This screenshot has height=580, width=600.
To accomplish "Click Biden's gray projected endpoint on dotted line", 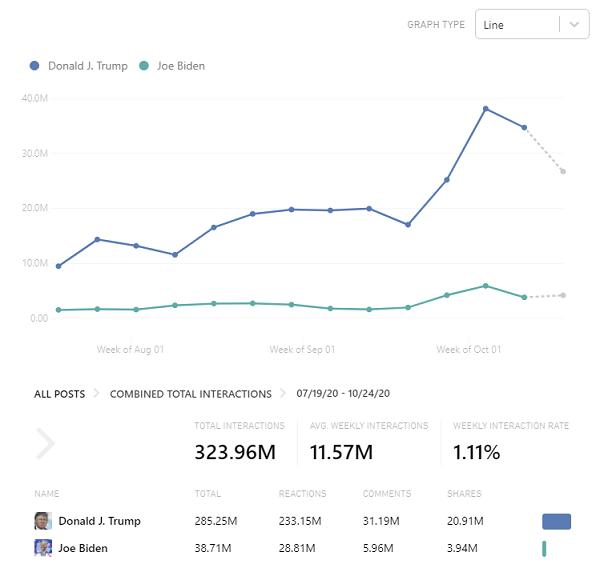I will (563, 295).
